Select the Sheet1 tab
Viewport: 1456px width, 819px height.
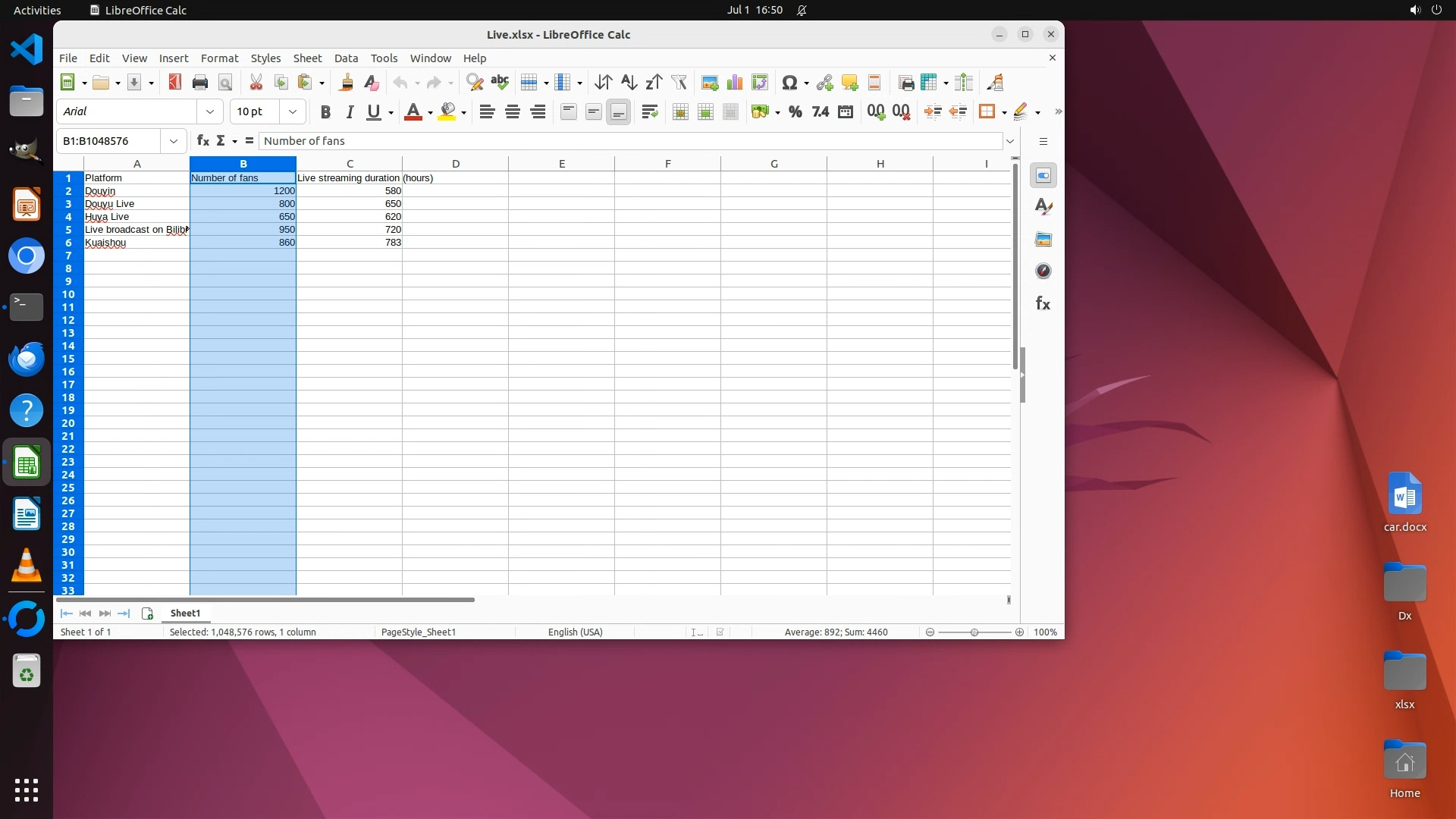185,613
